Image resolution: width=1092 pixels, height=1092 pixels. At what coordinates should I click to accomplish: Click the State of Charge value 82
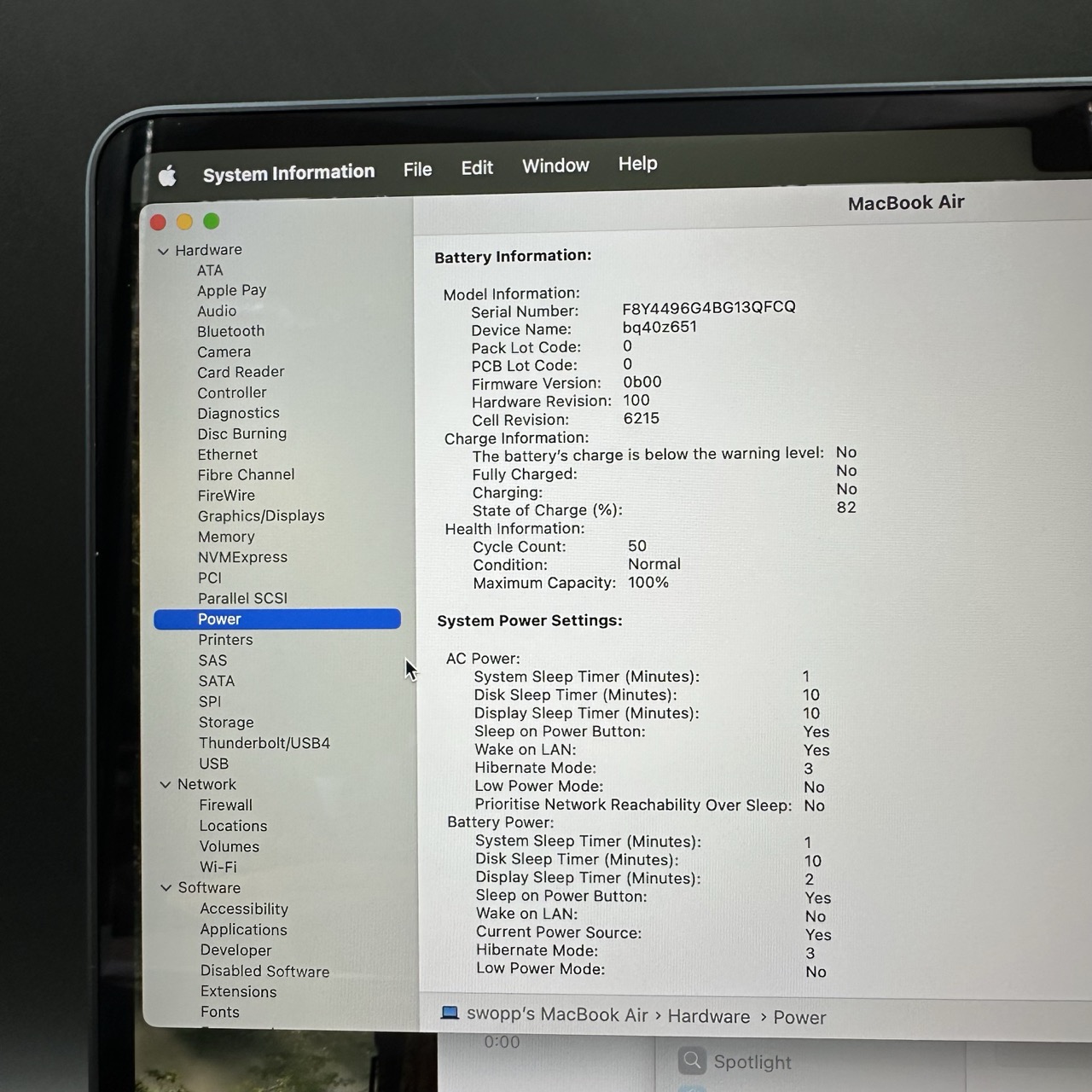tap(846, 508)
